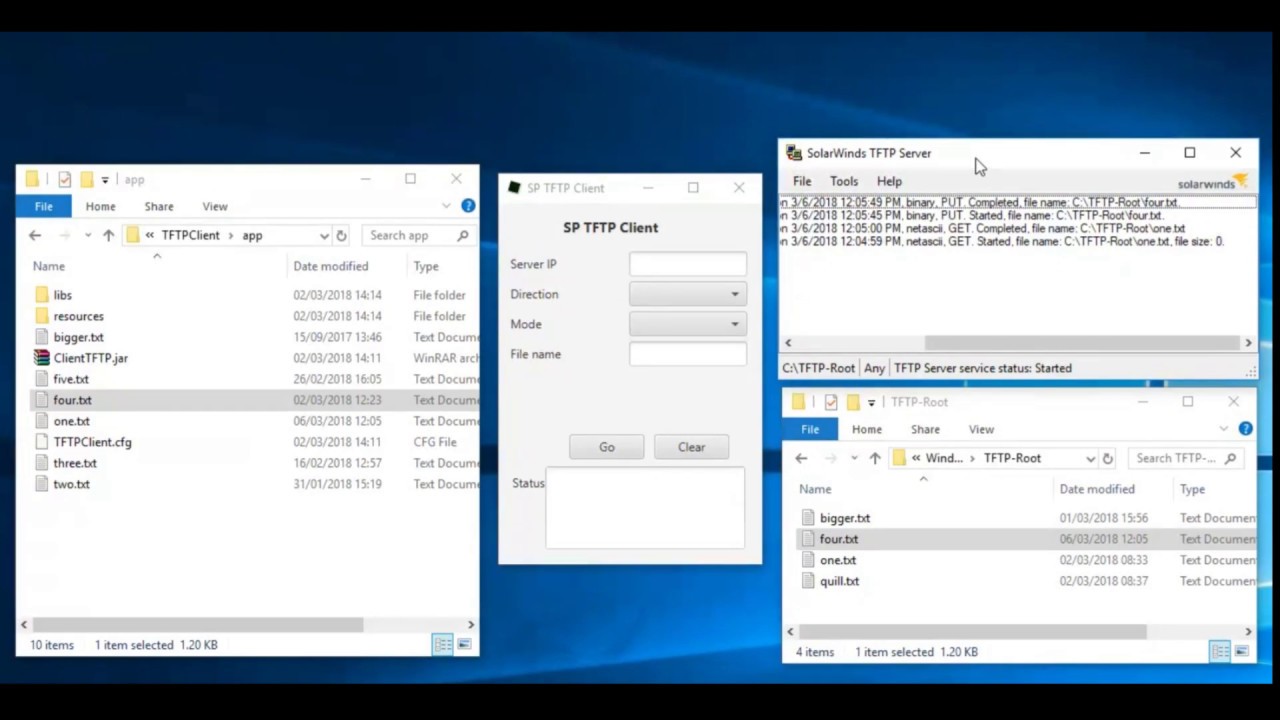Viewport: 1280px width, 720px height.
Task: Click properties quick access icon in TFTP-Root window
Action: [x=831, y=402]
